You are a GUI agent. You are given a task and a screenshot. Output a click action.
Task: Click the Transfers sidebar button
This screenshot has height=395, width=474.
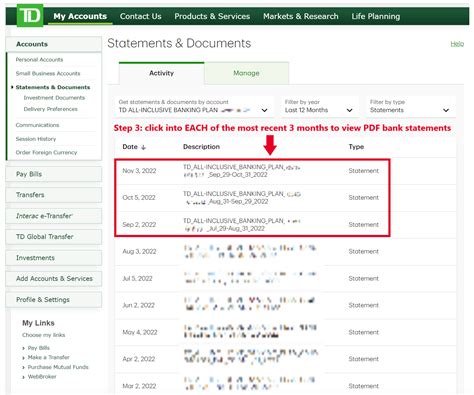point(54,195)
